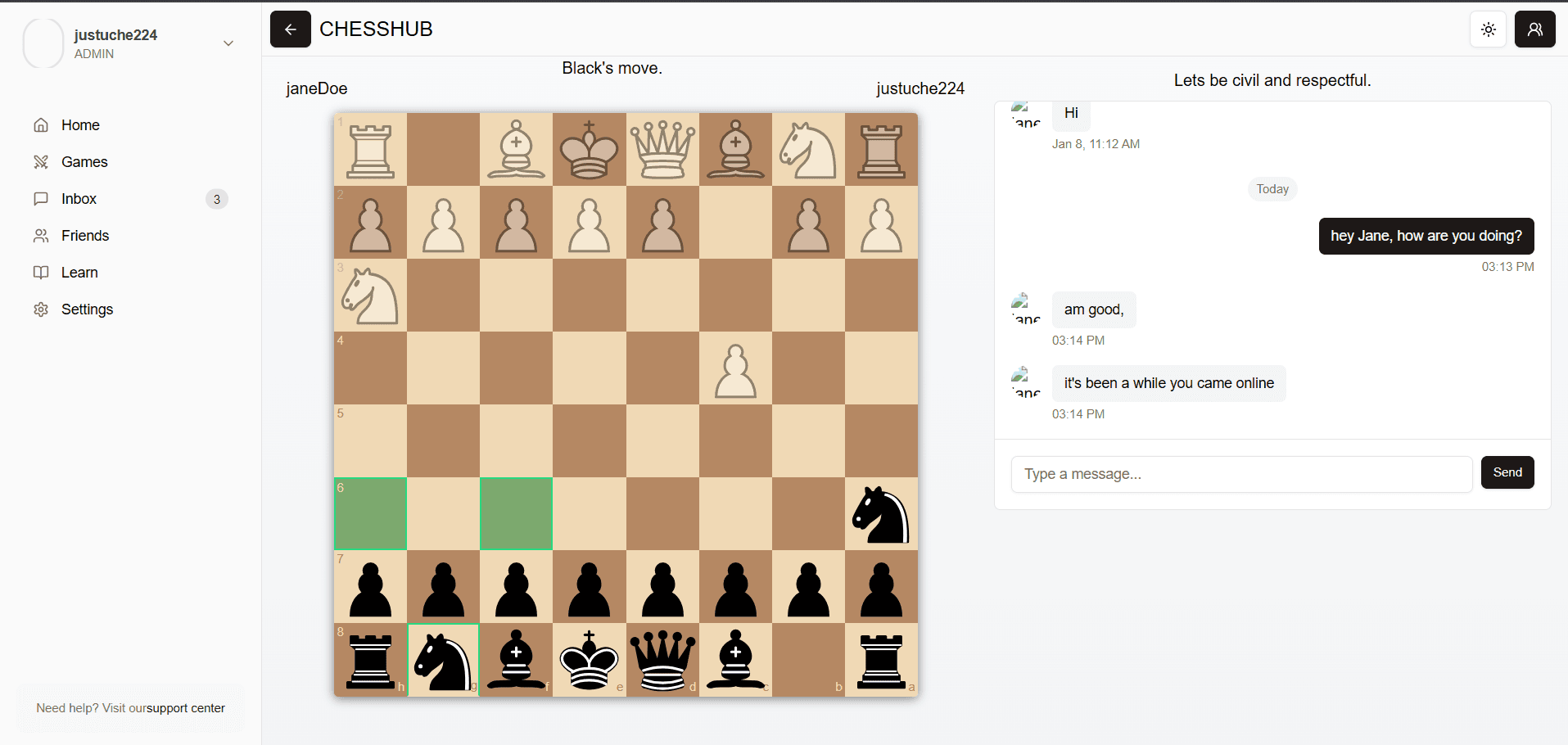This screenshot has height=745, width=1568.
Task: Select the black knight on the board's right edge
Action: (881, 514)
